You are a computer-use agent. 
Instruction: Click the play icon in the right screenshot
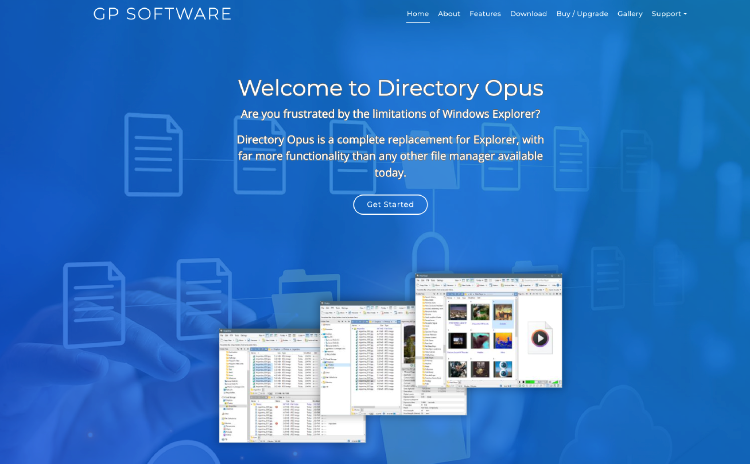540,338
